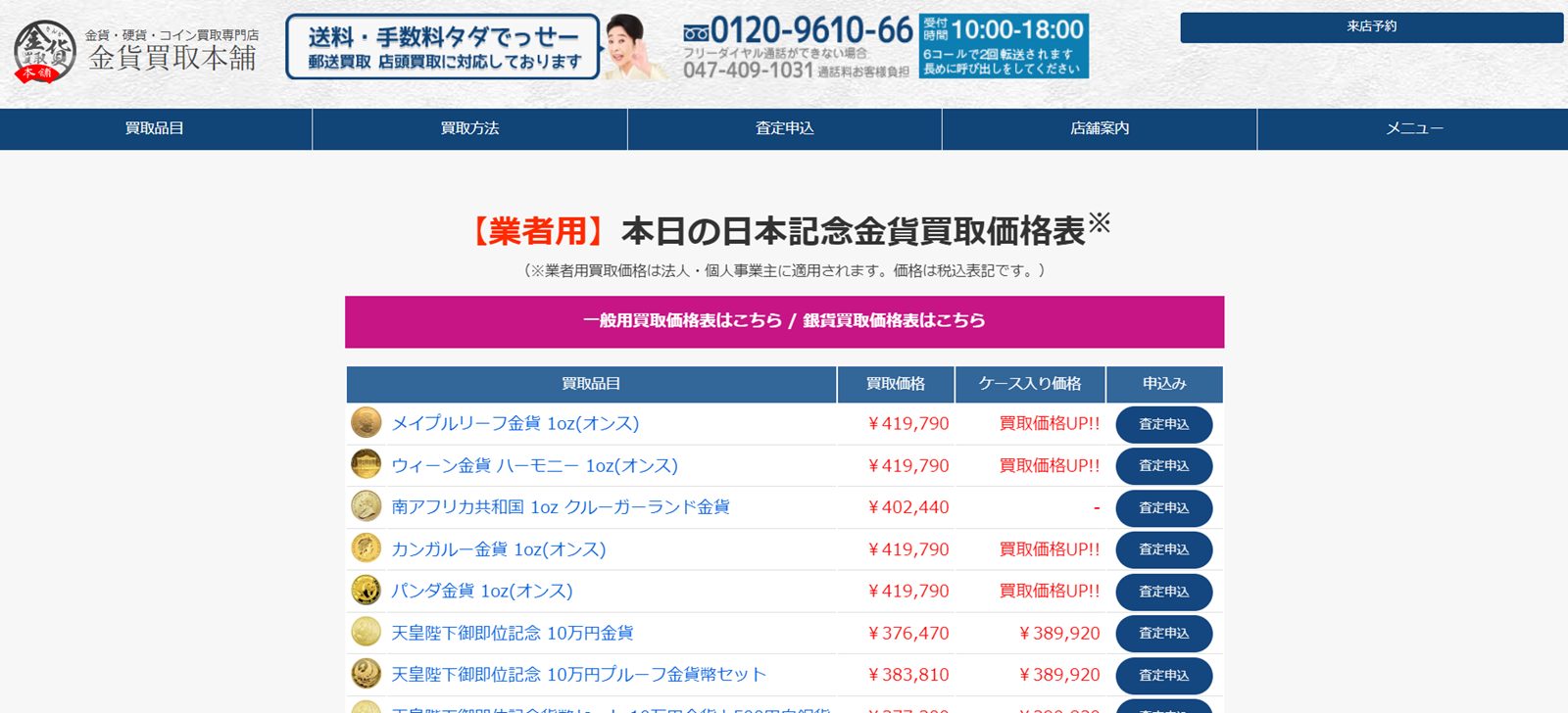
Task: Open 天皇陛下御即位記念 10万円プルーフ金貨幣セット link
Action: [x=579, y=675]
